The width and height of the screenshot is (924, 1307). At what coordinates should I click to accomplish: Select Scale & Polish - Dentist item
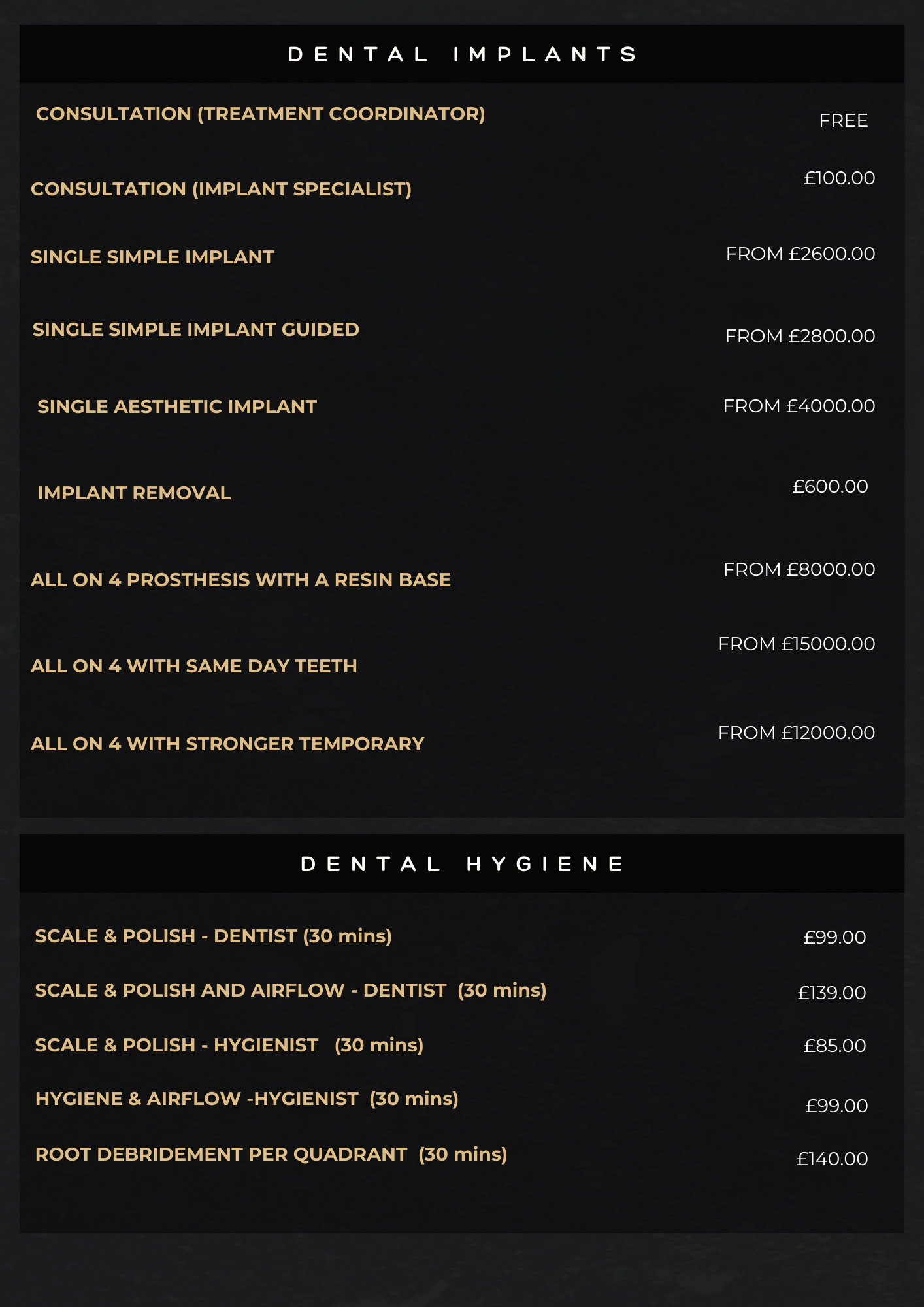(214, 936)
